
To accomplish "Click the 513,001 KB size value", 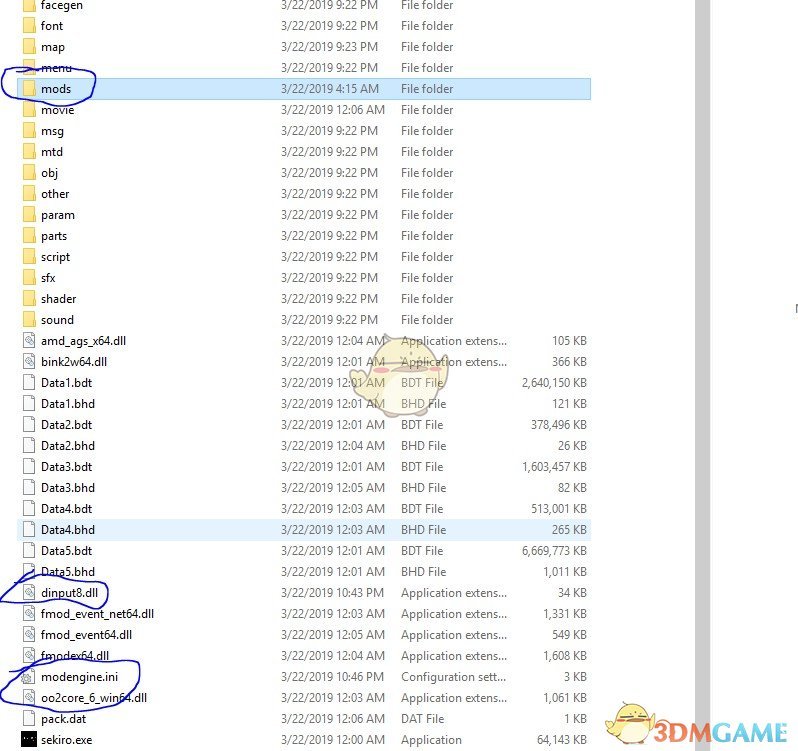I will pos(559,509).
